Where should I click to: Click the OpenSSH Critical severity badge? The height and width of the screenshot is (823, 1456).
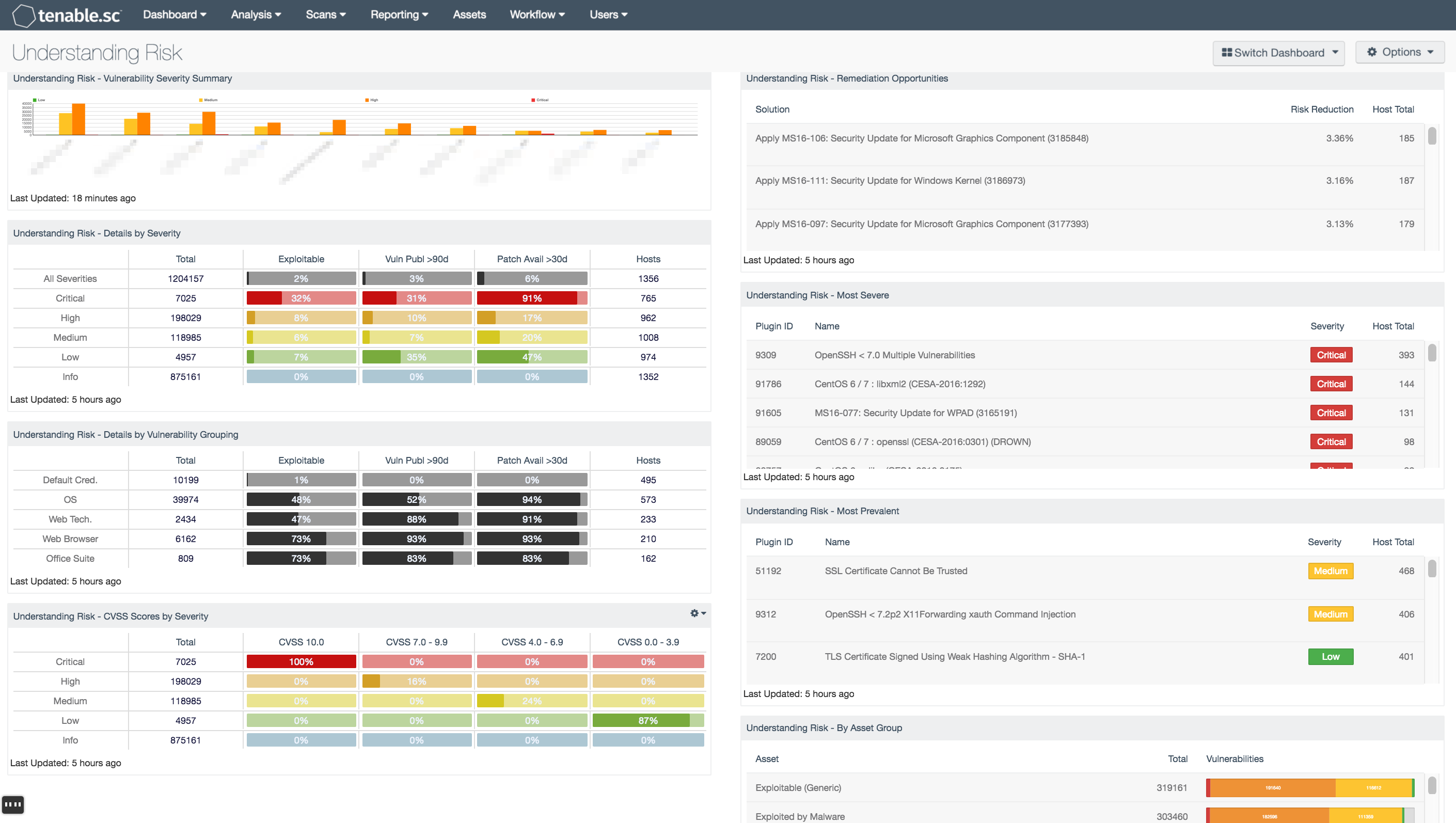point(1330,355)
